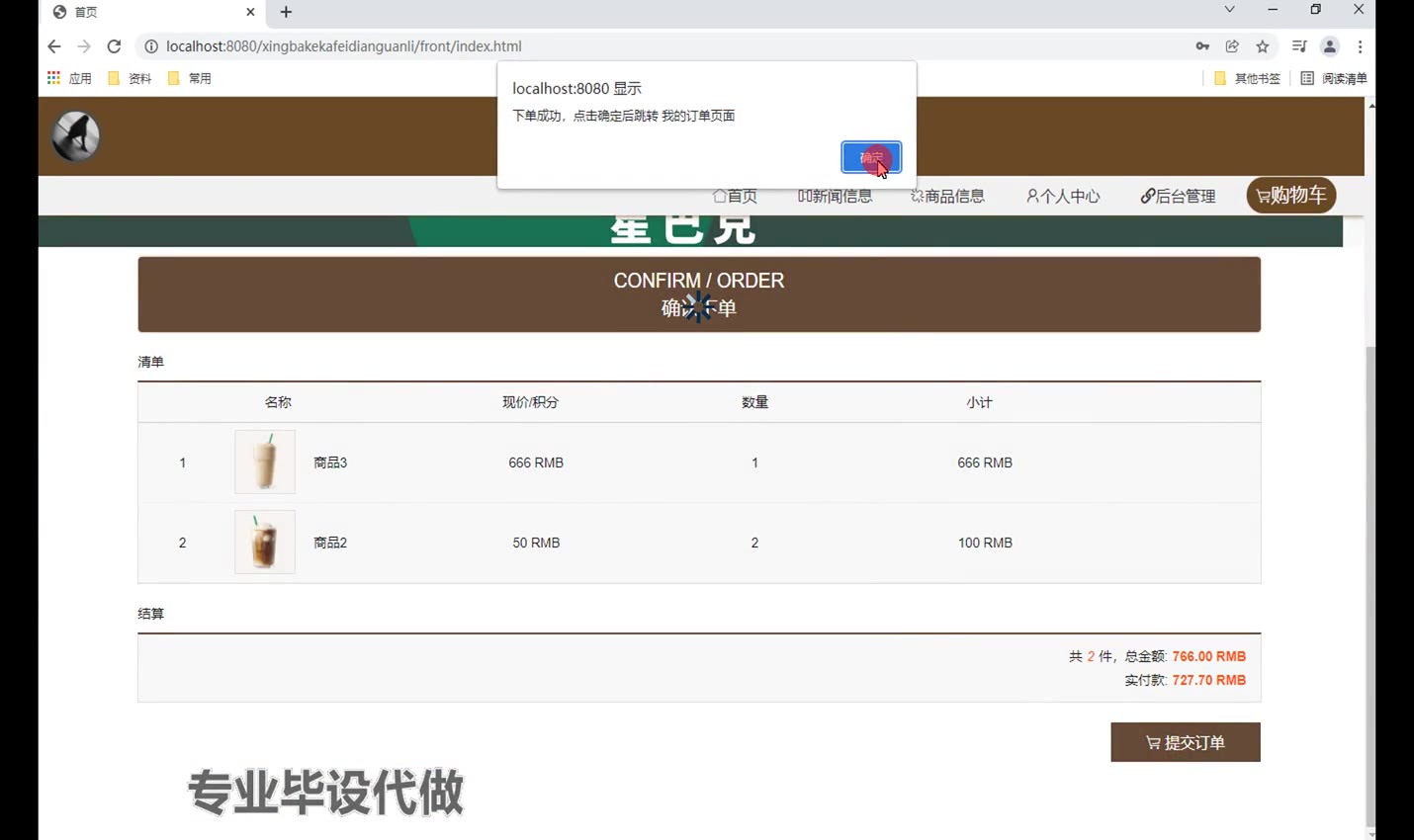This screenshot has height=840, width=1414.
Task: Open the 应用 apps shortcut
Action: 69,78
